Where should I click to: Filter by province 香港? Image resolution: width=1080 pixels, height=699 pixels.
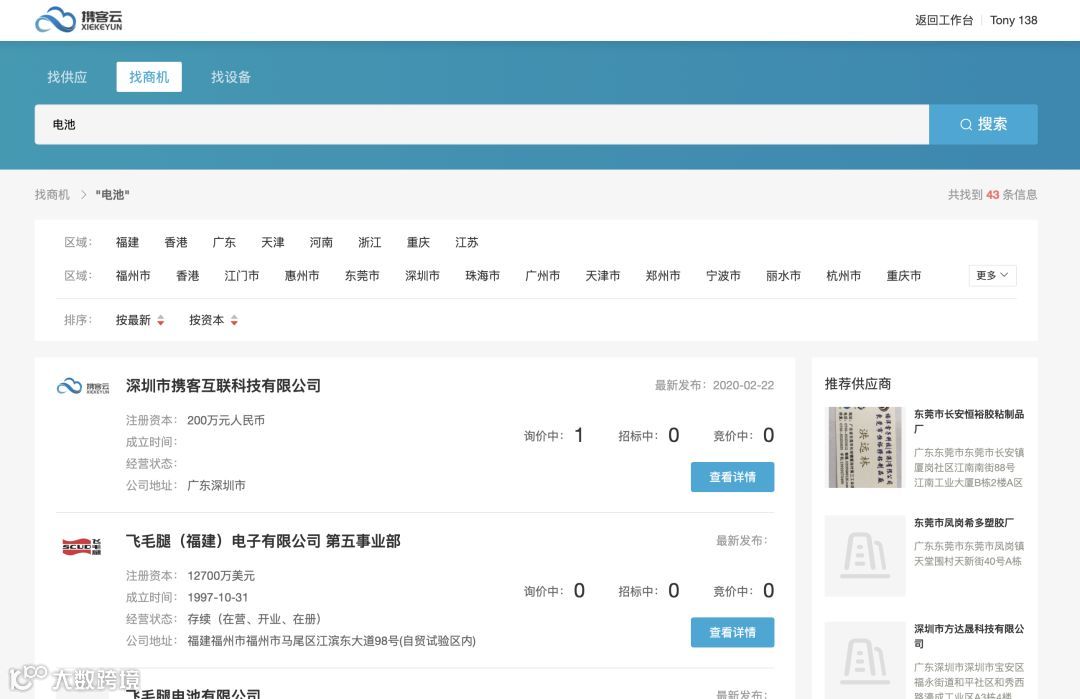tap(176, 242)
